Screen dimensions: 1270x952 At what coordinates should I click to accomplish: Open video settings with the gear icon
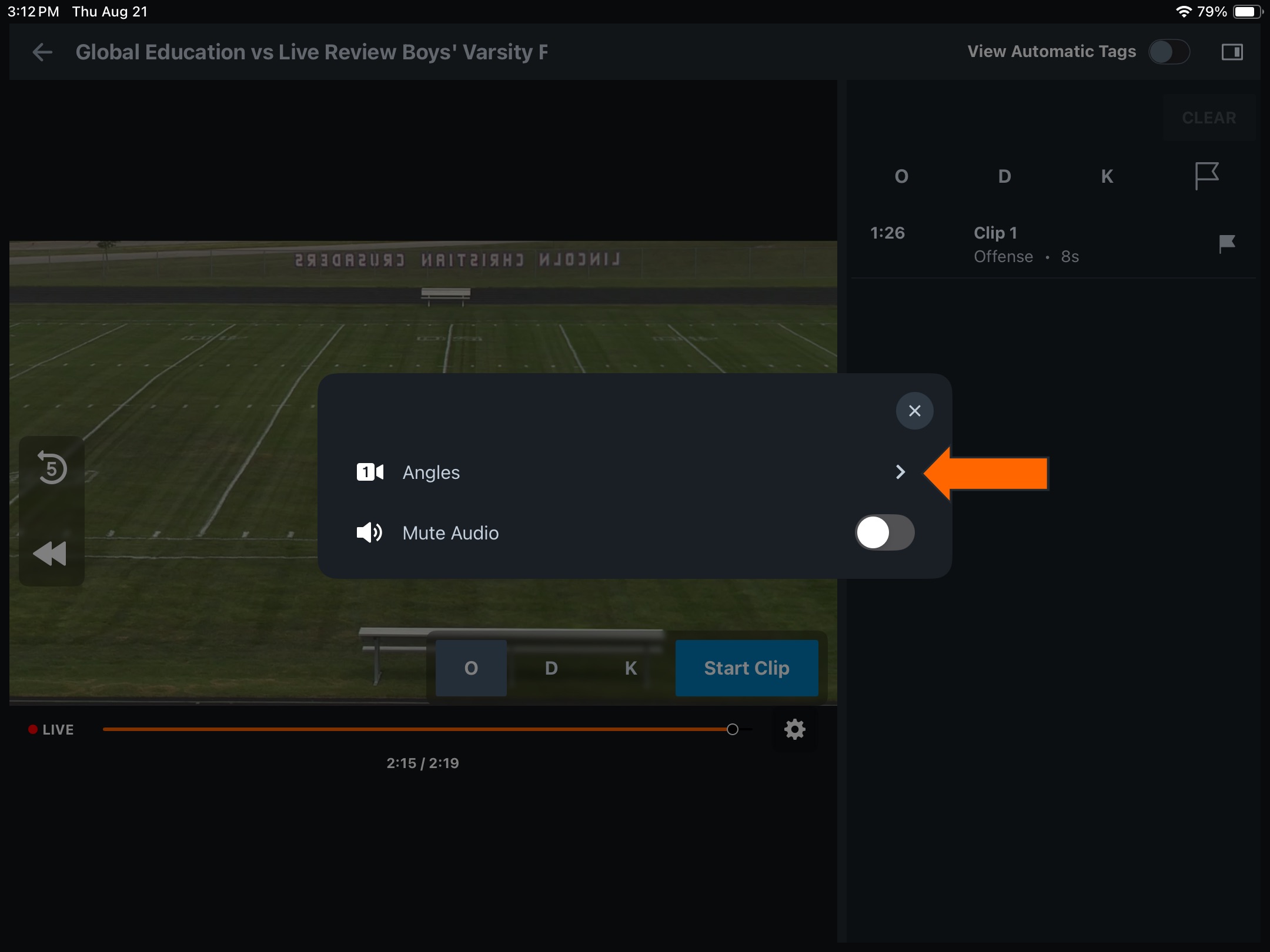(x=795, y=729)
